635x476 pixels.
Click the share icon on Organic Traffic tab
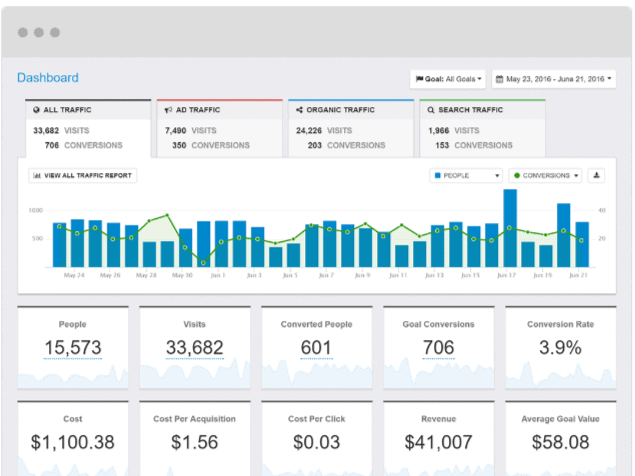pyautogui.click(x=300, y=110)
